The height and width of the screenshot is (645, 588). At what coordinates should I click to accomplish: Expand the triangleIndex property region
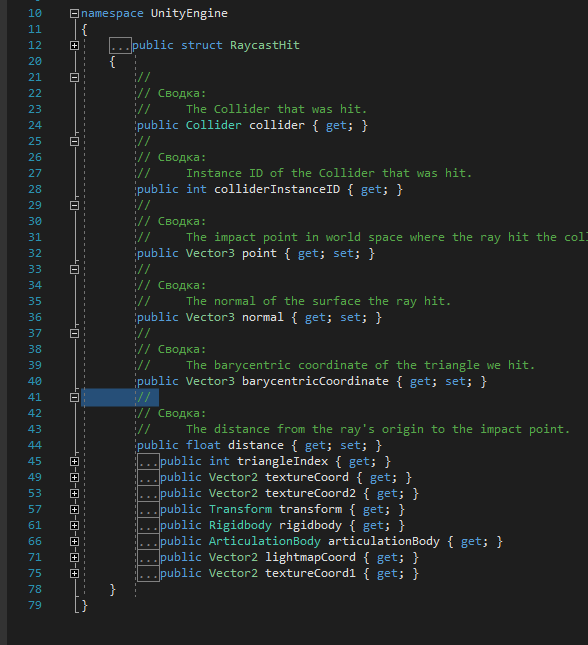click(x=74, y=462)
